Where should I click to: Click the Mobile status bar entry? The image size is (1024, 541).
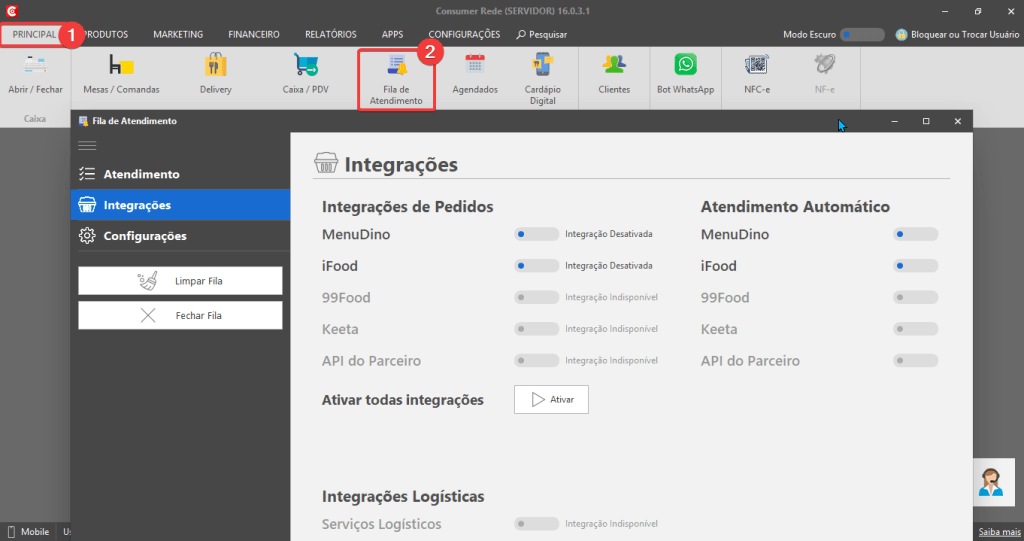pos(28,532)
